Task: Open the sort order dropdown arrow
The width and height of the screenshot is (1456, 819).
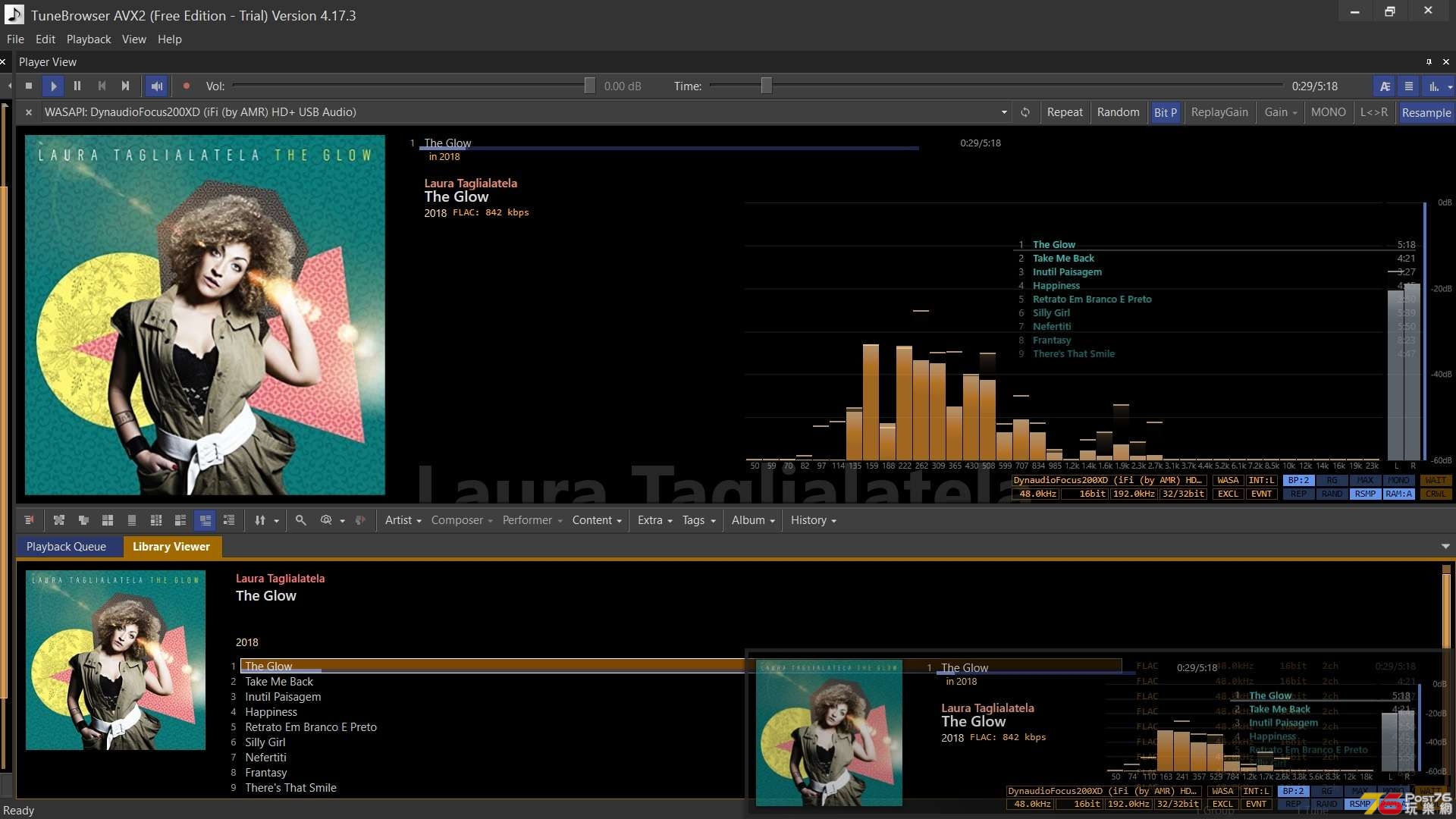Action: tap(277, 521)
